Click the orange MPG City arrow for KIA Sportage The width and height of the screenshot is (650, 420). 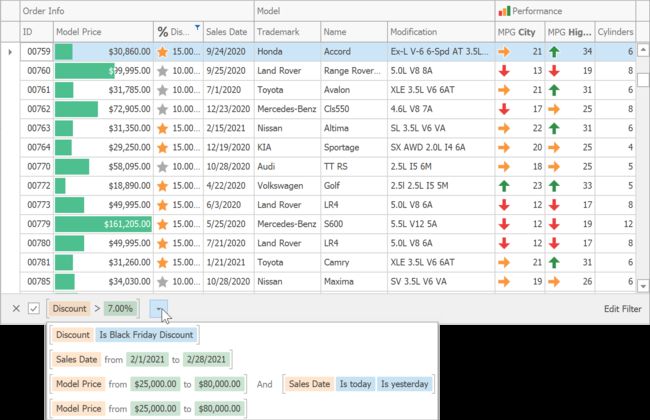pos(504,147)
